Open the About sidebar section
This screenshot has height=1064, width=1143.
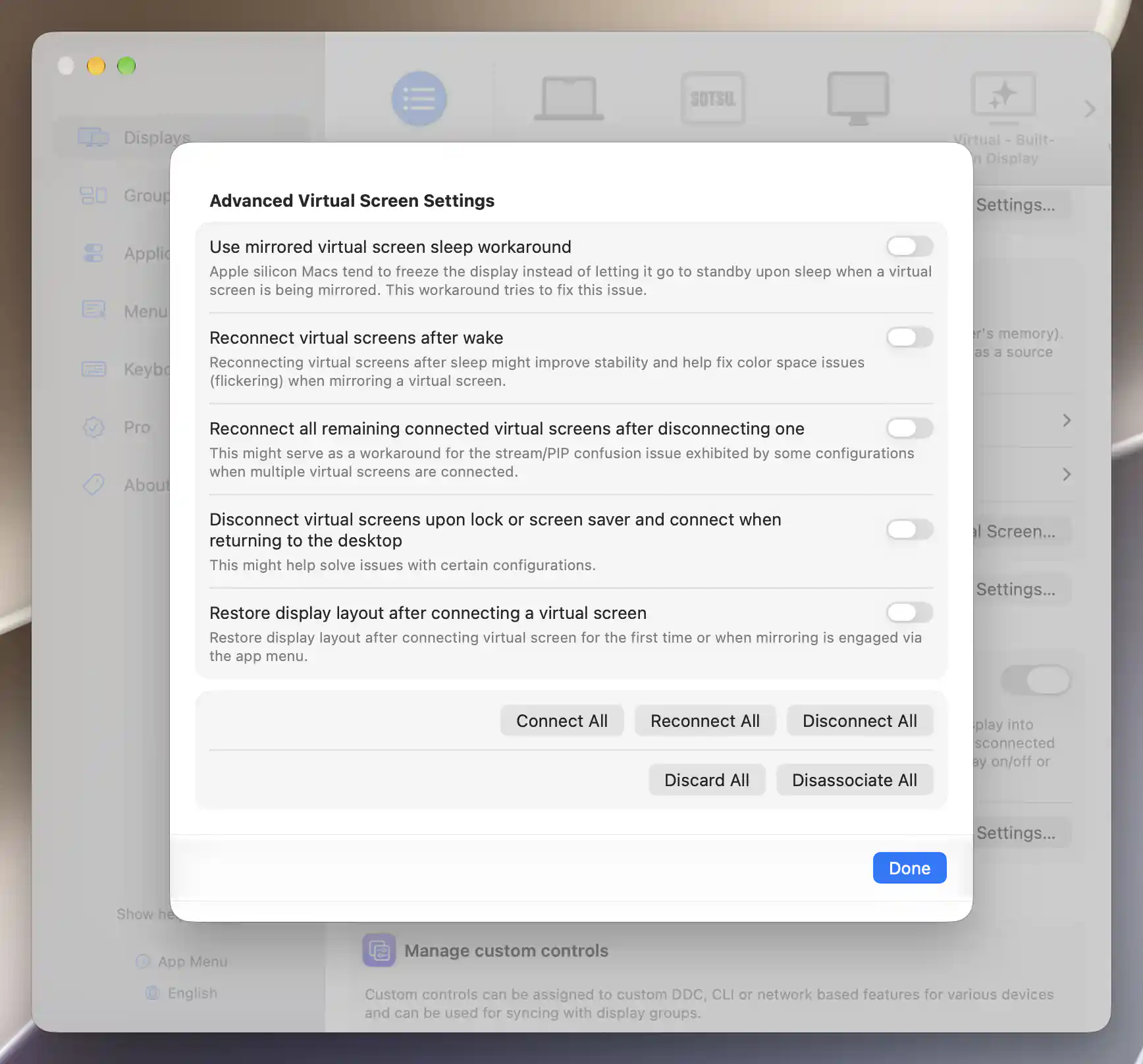pyautogui.click(x=125, y=485)
